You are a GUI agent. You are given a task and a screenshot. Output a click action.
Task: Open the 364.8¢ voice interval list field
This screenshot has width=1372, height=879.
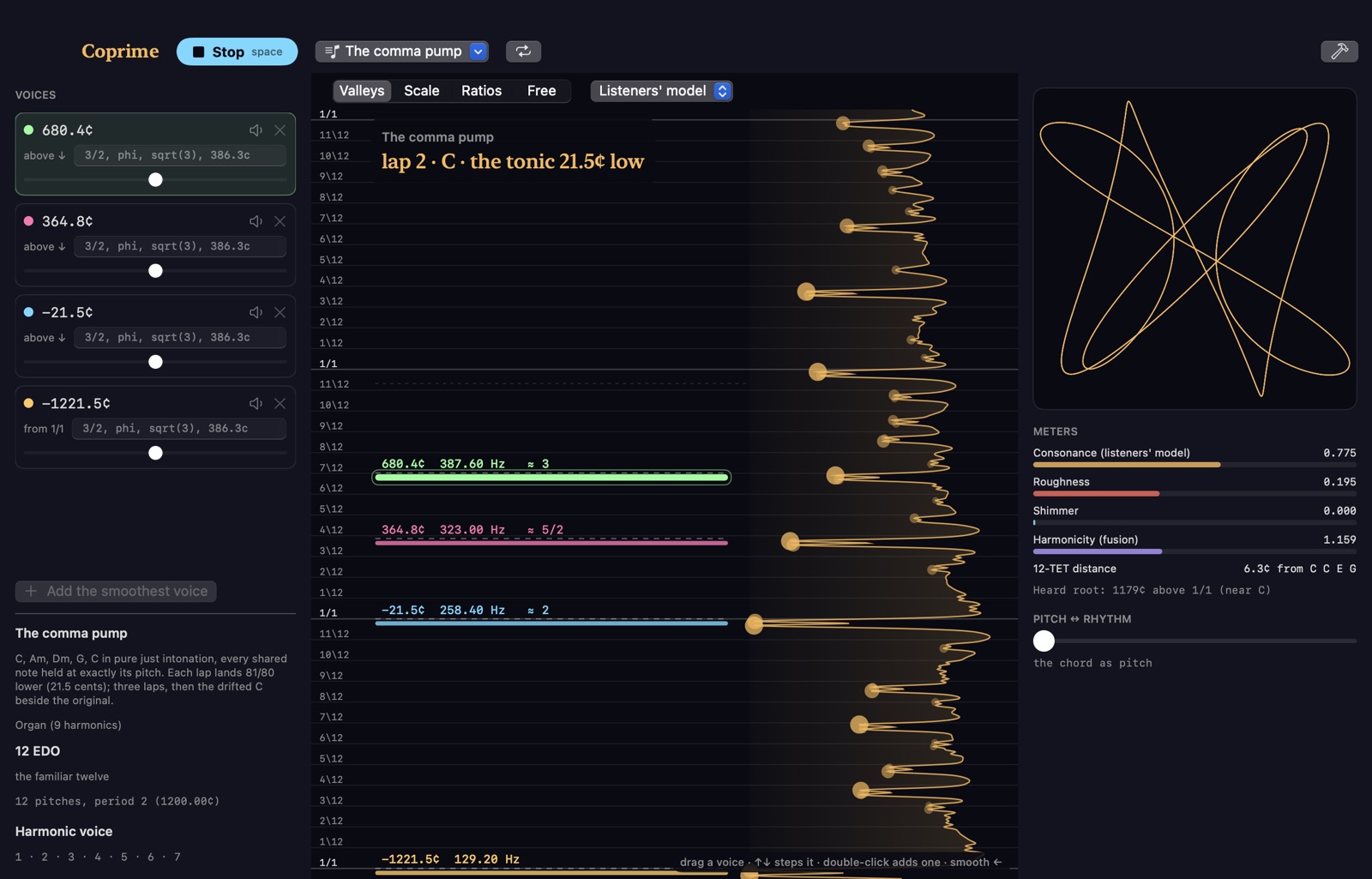(180, 246)
